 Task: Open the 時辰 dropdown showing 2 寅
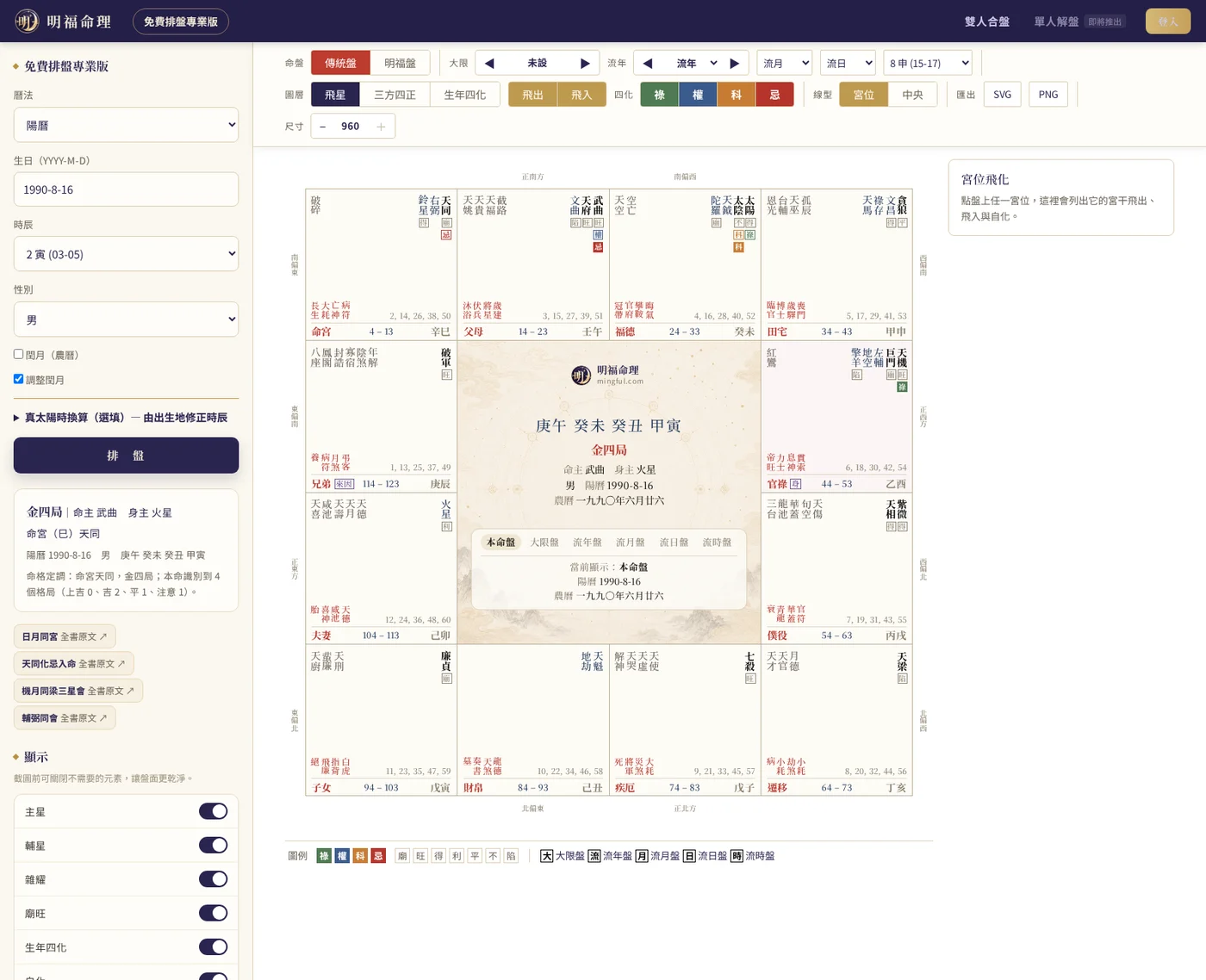pyautogui.click(x=126, y=254)
